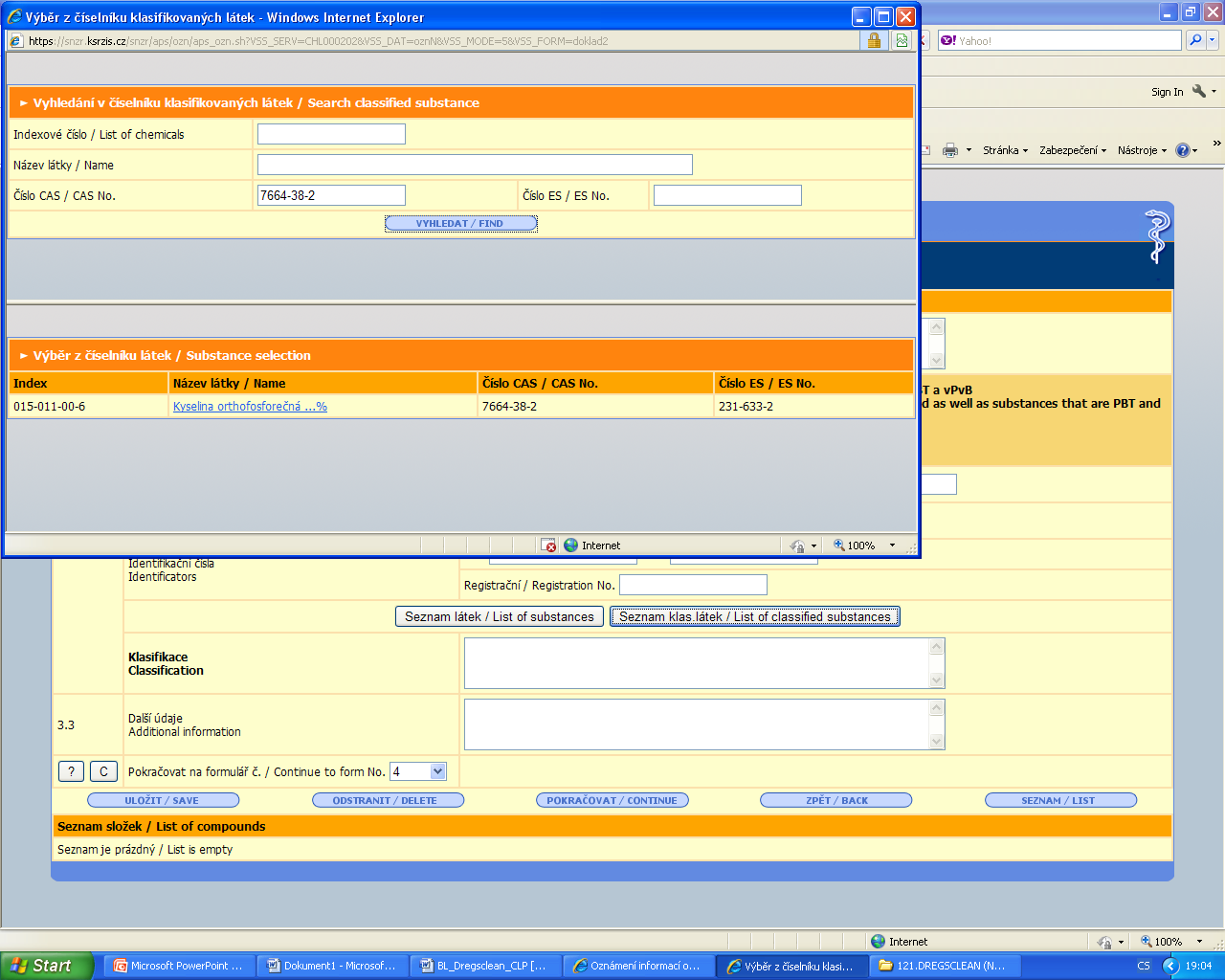Viewport: 1225px width, 980px height.
Task: Click wrench settings icon next to Sign In
Action: point(1199,92)
